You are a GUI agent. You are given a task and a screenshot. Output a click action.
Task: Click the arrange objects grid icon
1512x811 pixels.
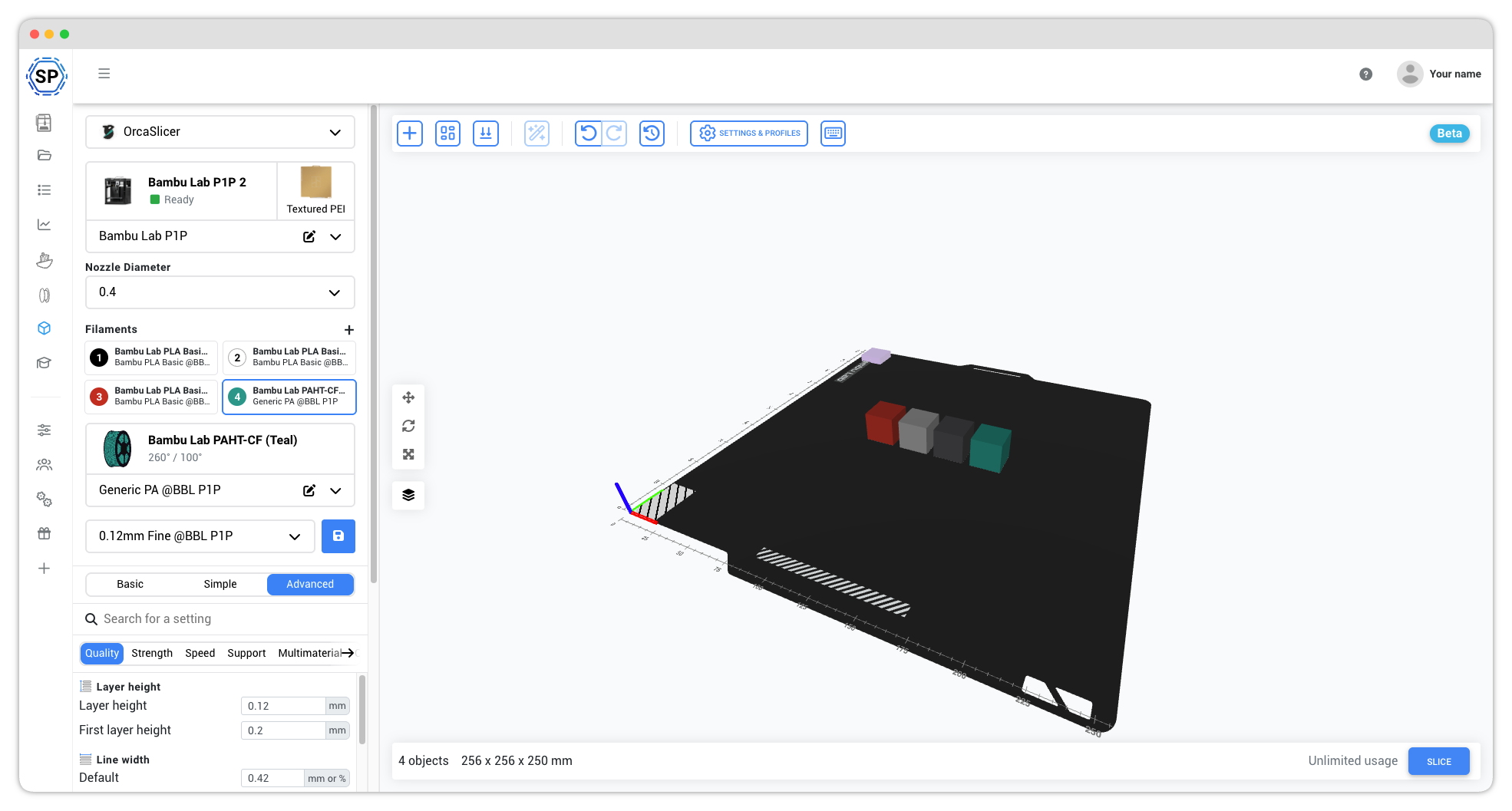pyautogui.click(x=447, y=134)
